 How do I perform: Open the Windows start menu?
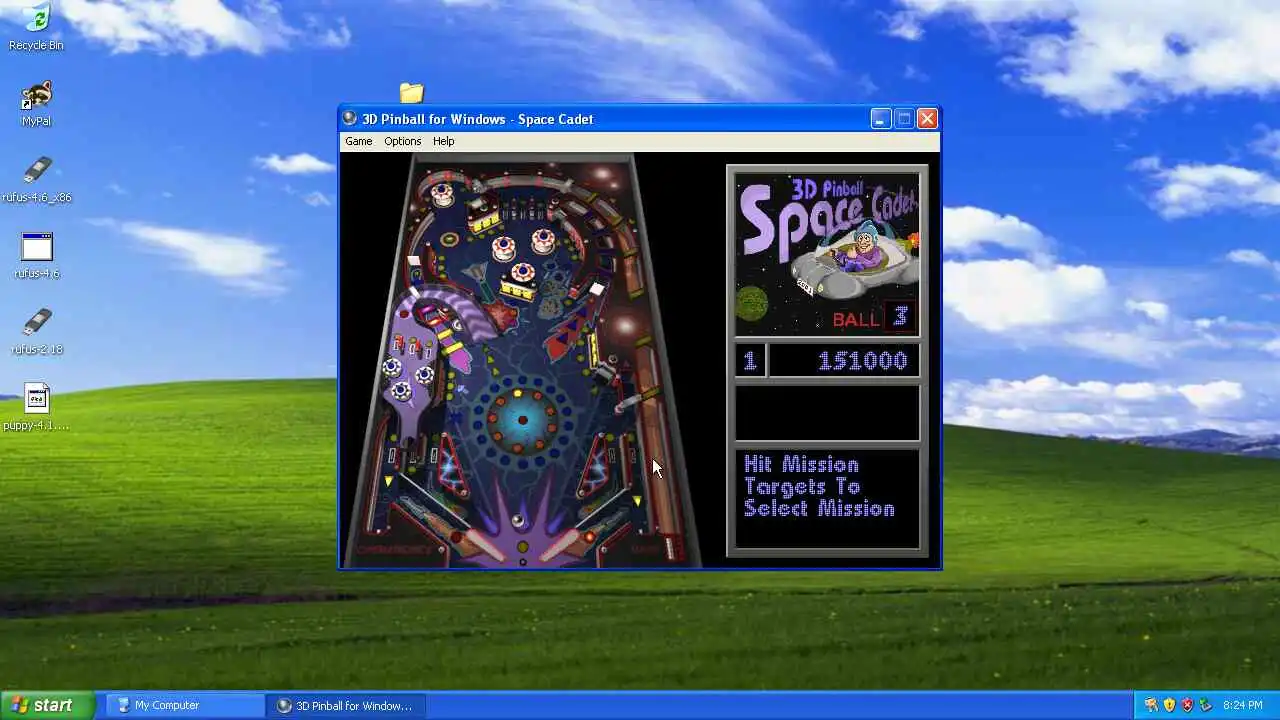point(47,705)
